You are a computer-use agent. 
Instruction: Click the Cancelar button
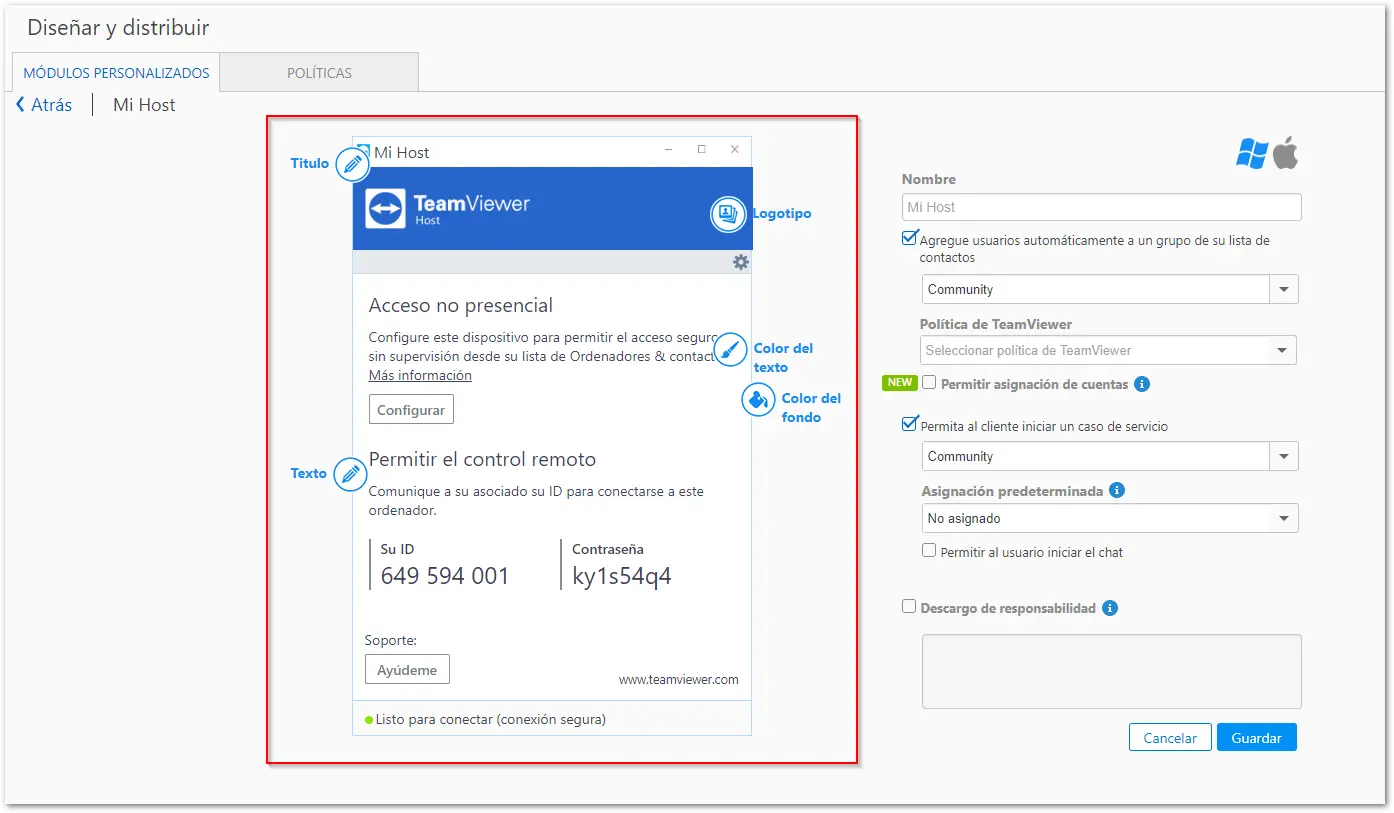coord(1170,738)
